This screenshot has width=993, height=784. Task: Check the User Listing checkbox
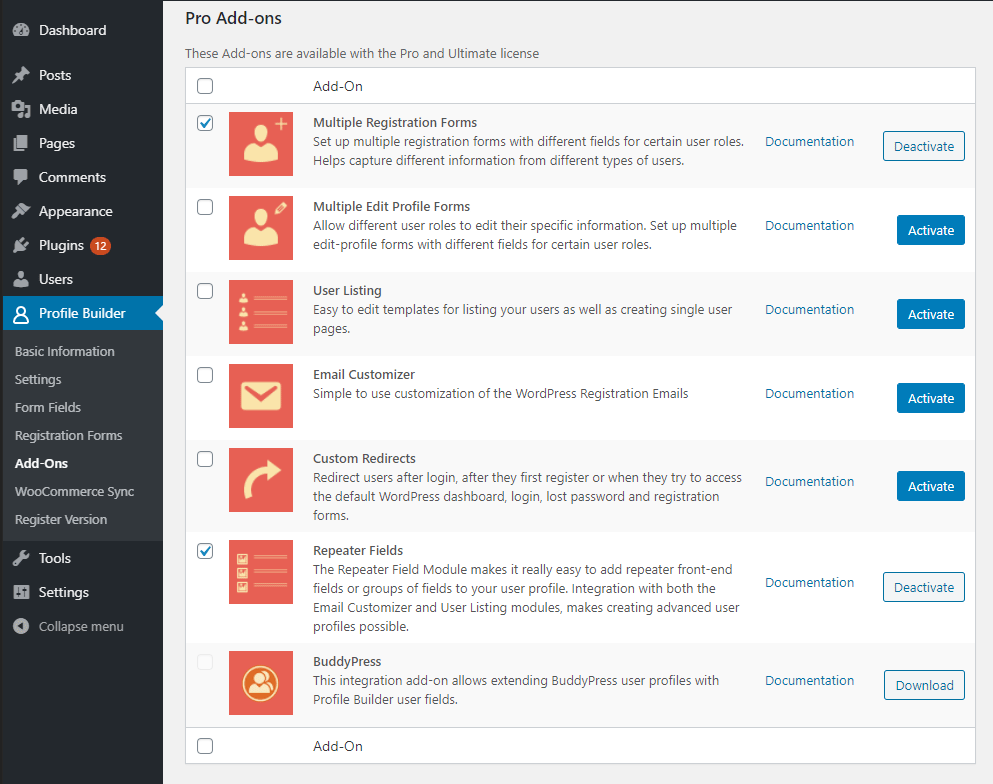pos(205,291)
